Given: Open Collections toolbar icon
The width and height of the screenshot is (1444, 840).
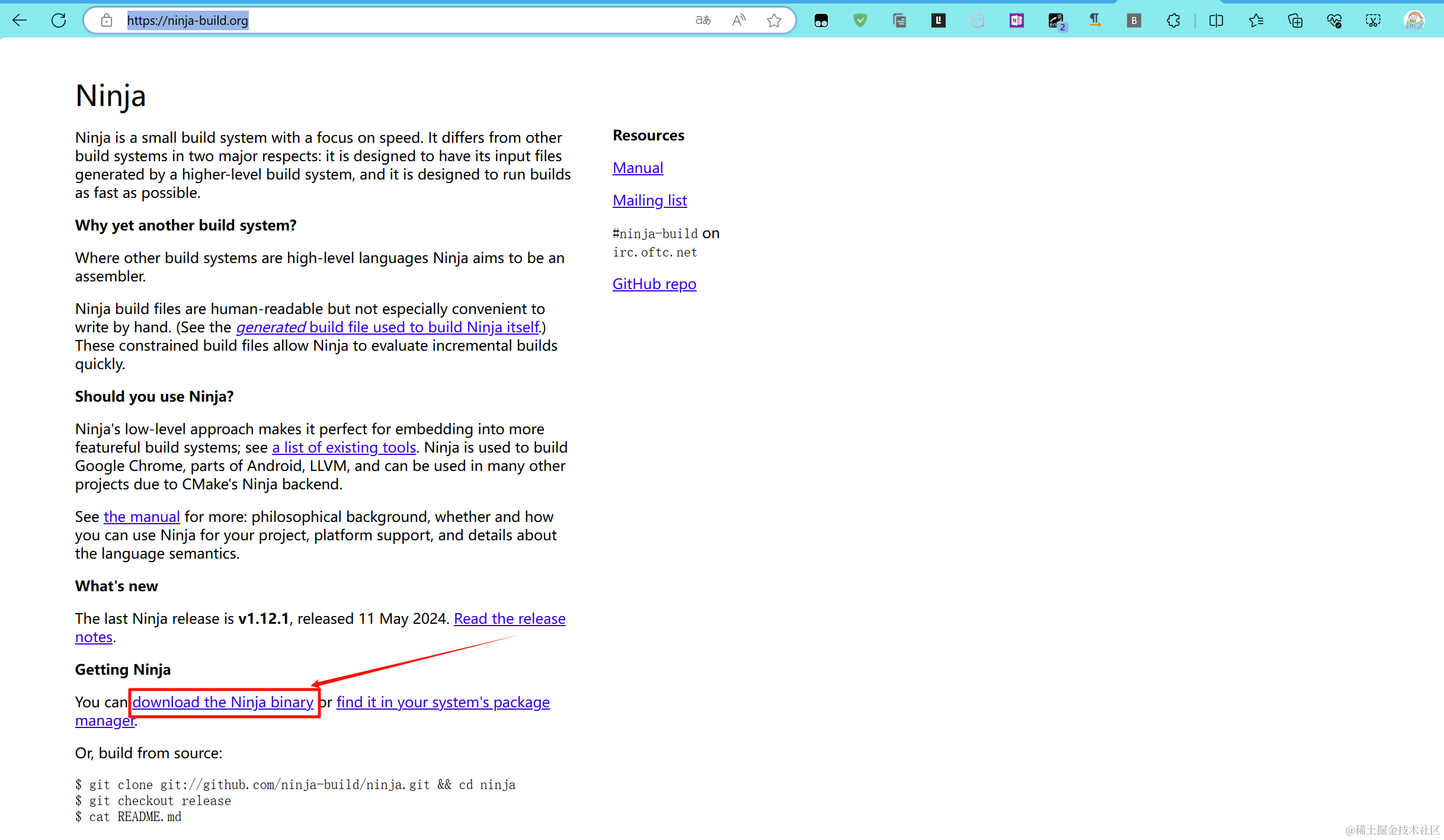Looking at the screenshot, I should tap(1295, 21).
